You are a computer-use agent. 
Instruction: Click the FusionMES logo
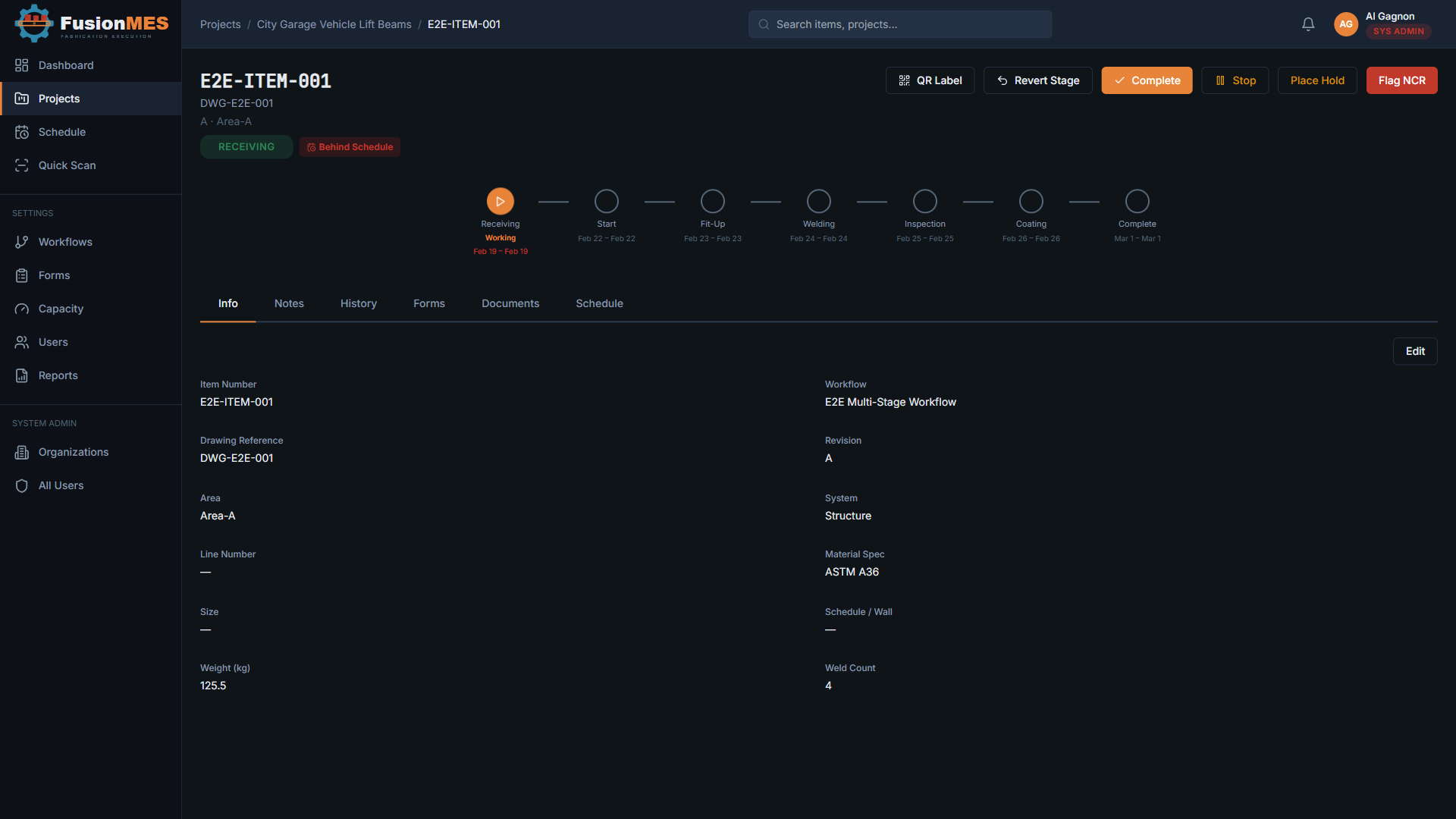pos(91,24)
